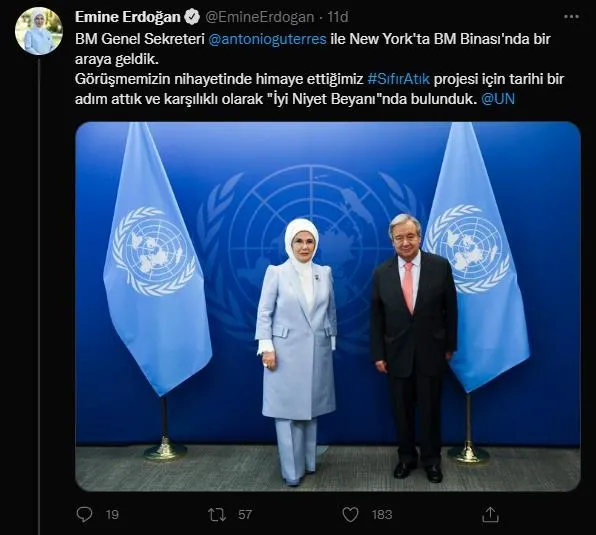
Task: Open the three-dot more options menu
Action: click(571, 17)
